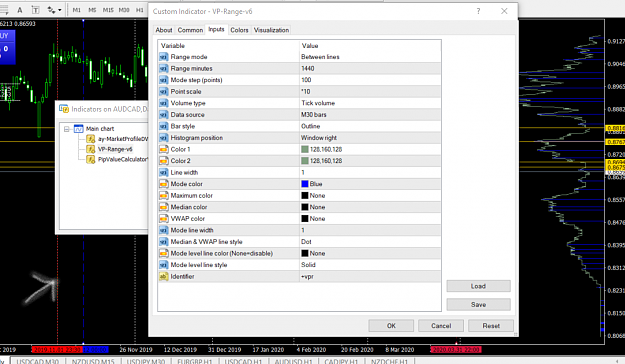Open the Visualization tab
The width and height of the screenshot is (625, 364).
271,30
